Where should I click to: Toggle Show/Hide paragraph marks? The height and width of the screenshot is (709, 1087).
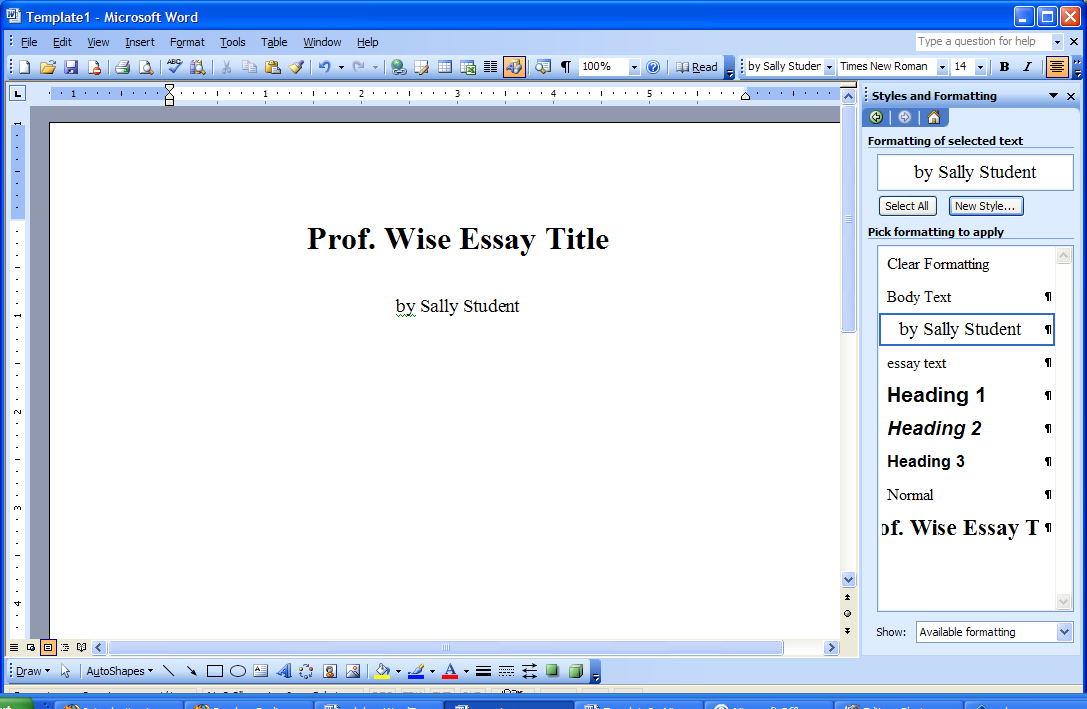point(566,67)
